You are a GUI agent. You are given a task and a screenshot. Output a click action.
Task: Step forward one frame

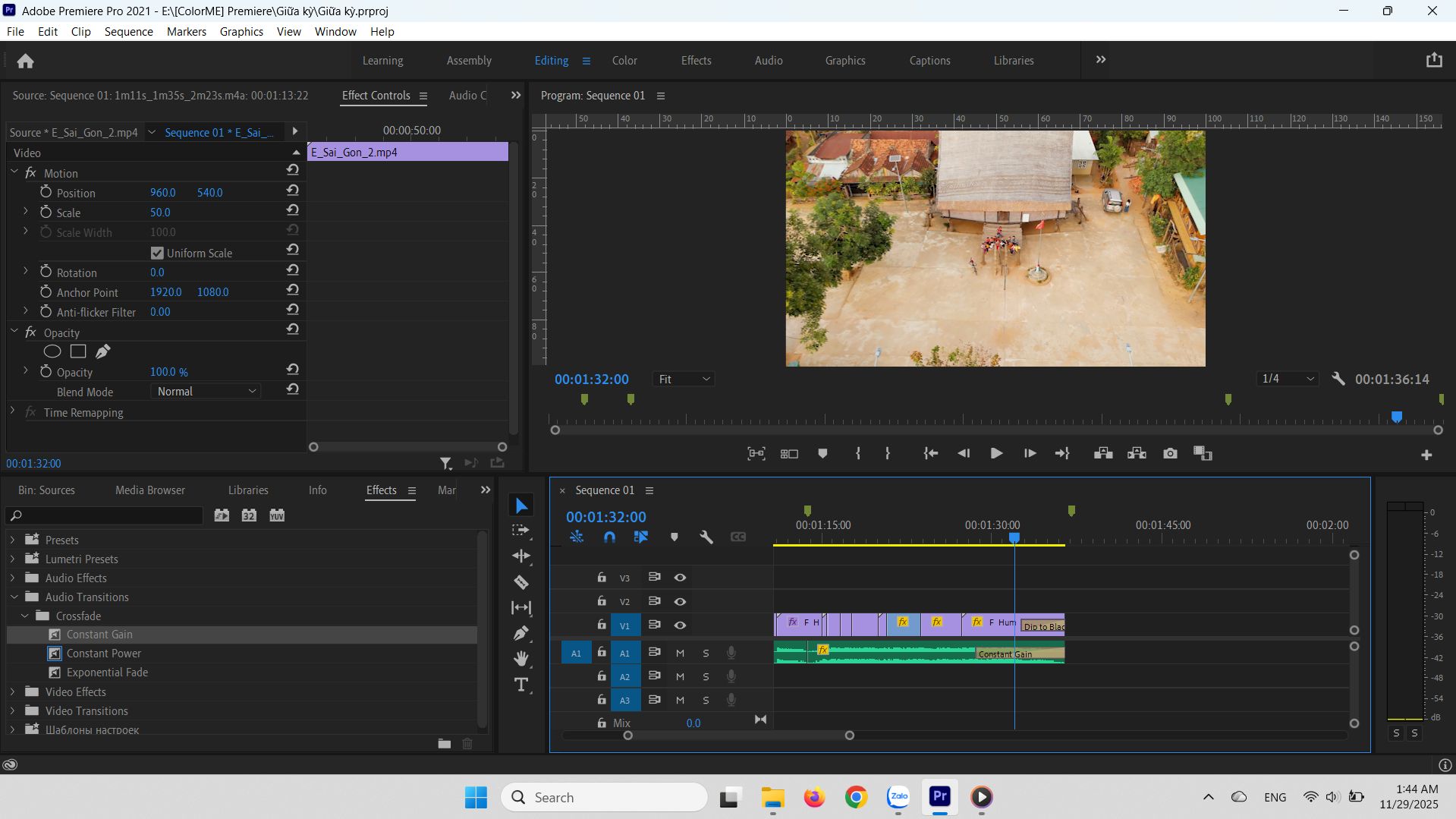coord(1030,453)
